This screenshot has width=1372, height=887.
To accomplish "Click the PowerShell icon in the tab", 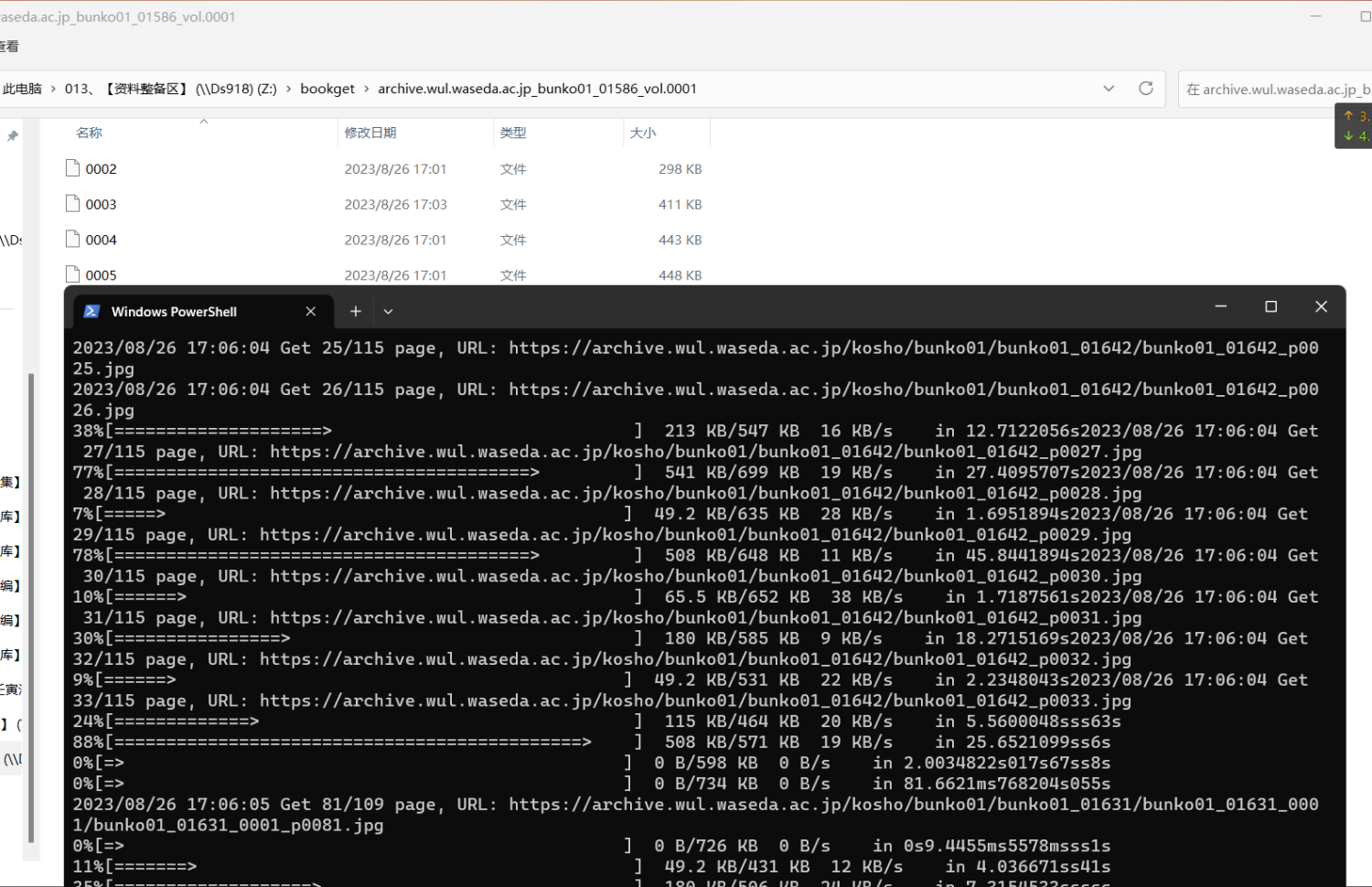I will (x=91, y=312).
